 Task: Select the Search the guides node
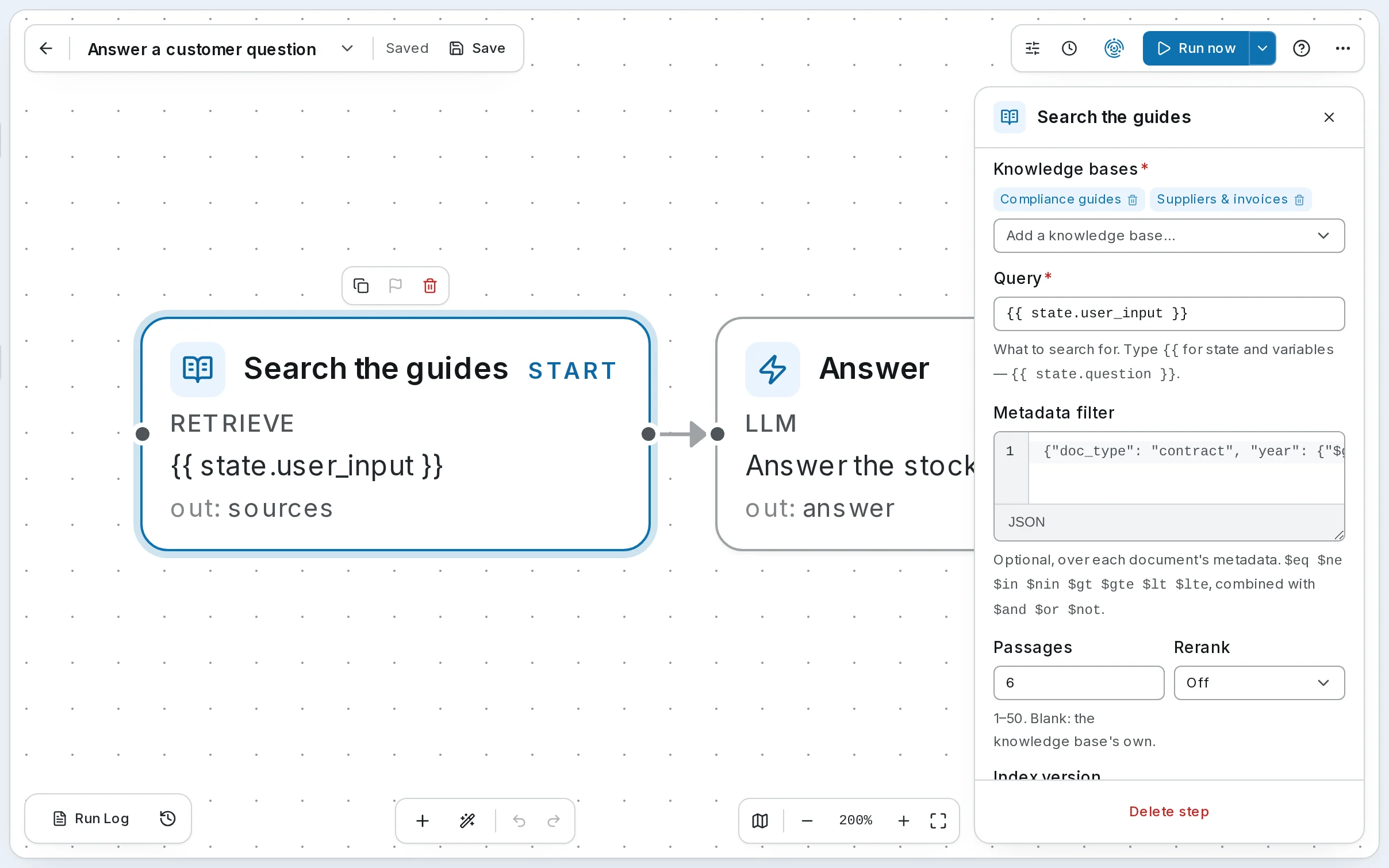coord(396,434)
